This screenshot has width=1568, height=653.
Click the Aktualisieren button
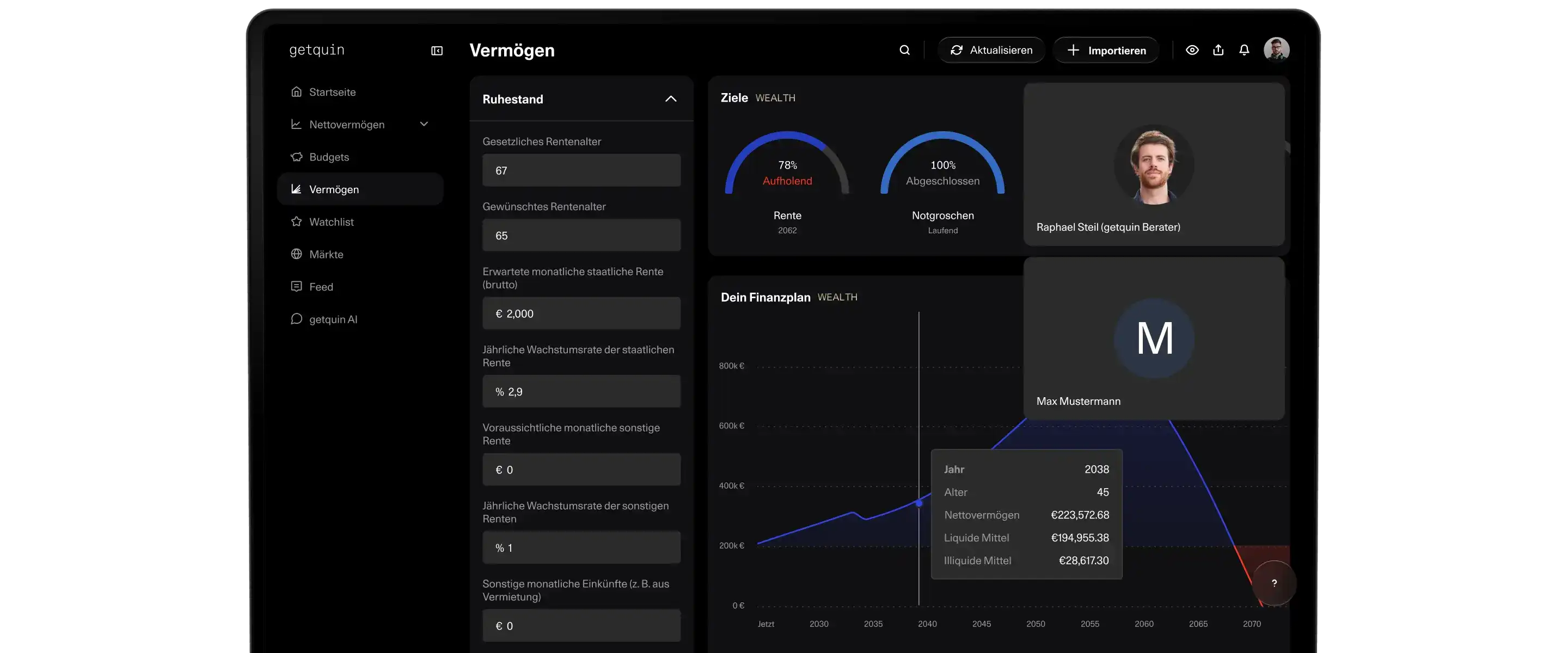click(991, 50)
